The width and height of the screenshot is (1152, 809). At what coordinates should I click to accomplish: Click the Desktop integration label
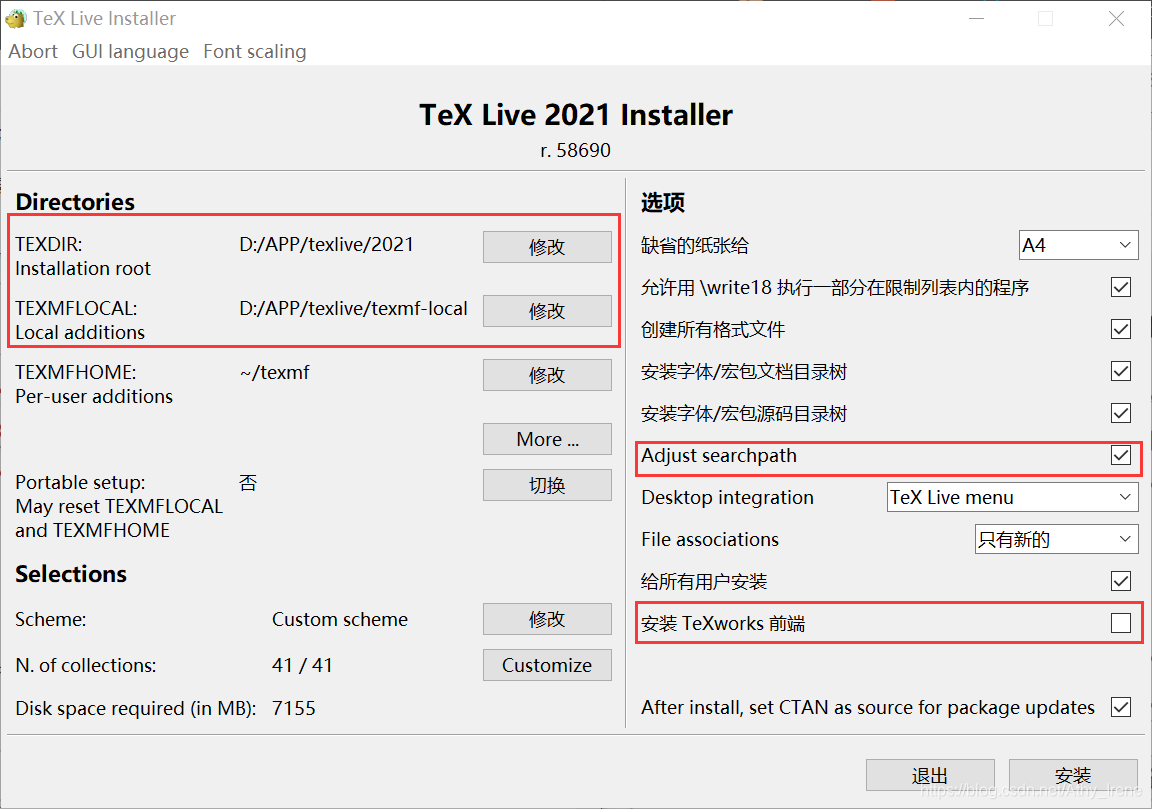pos(727,497)
